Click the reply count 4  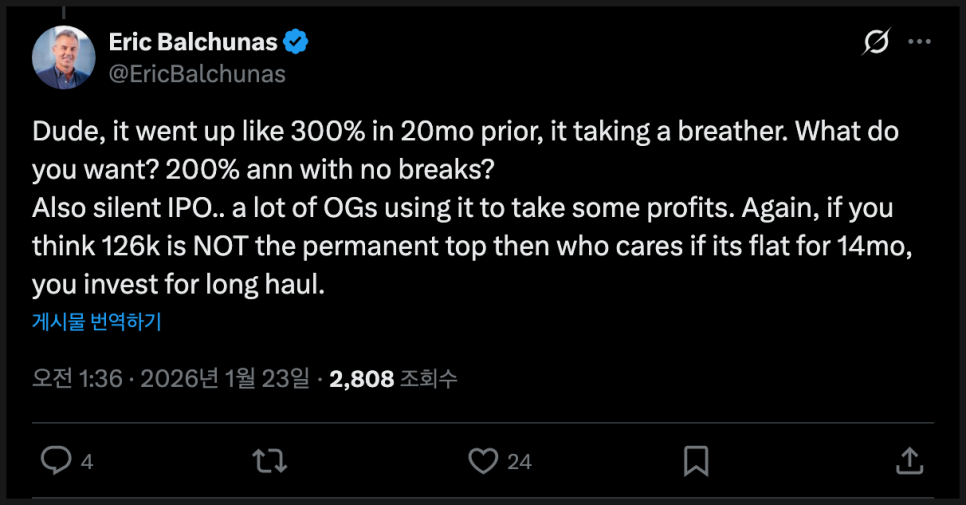click(87, 461)
